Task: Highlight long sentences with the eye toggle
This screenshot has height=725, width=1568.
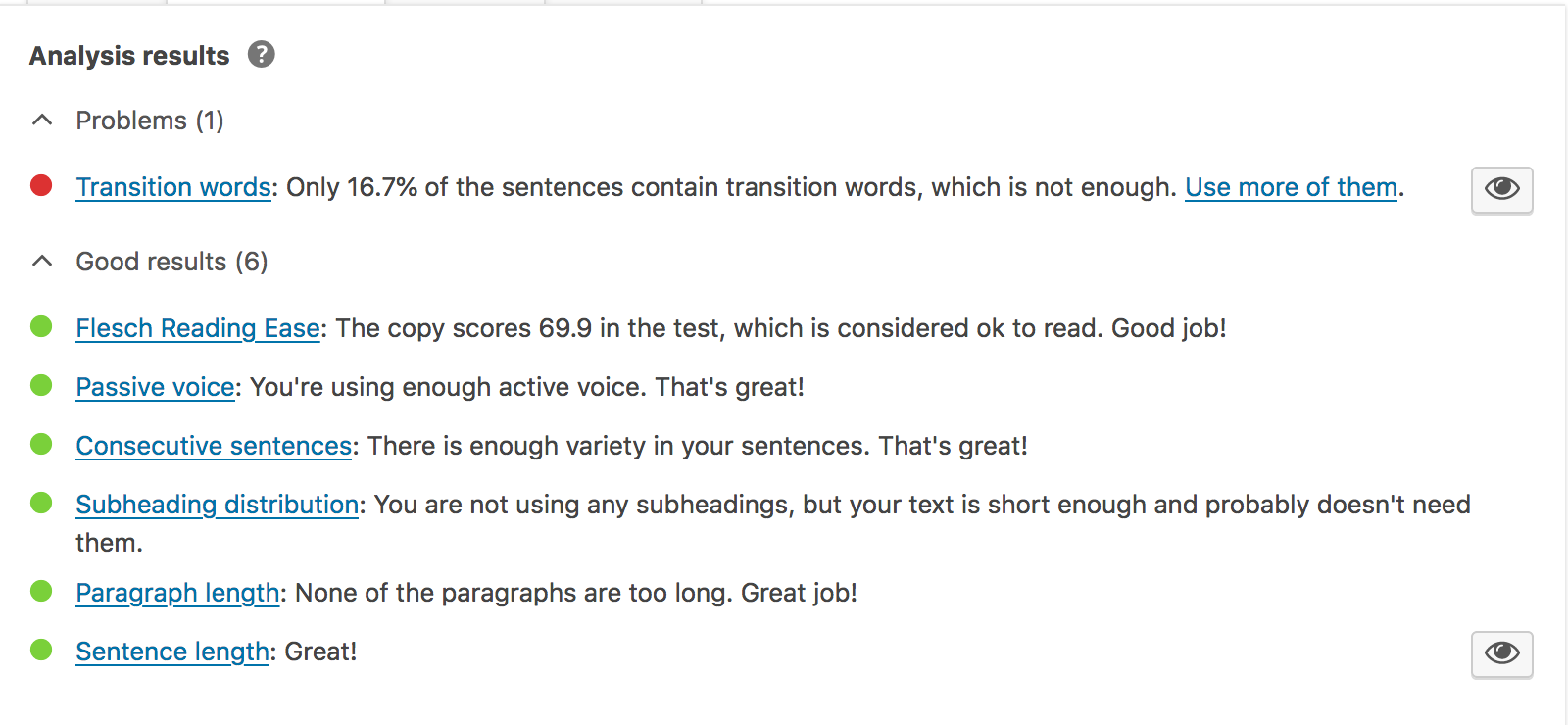Action: click(1501, 654)
